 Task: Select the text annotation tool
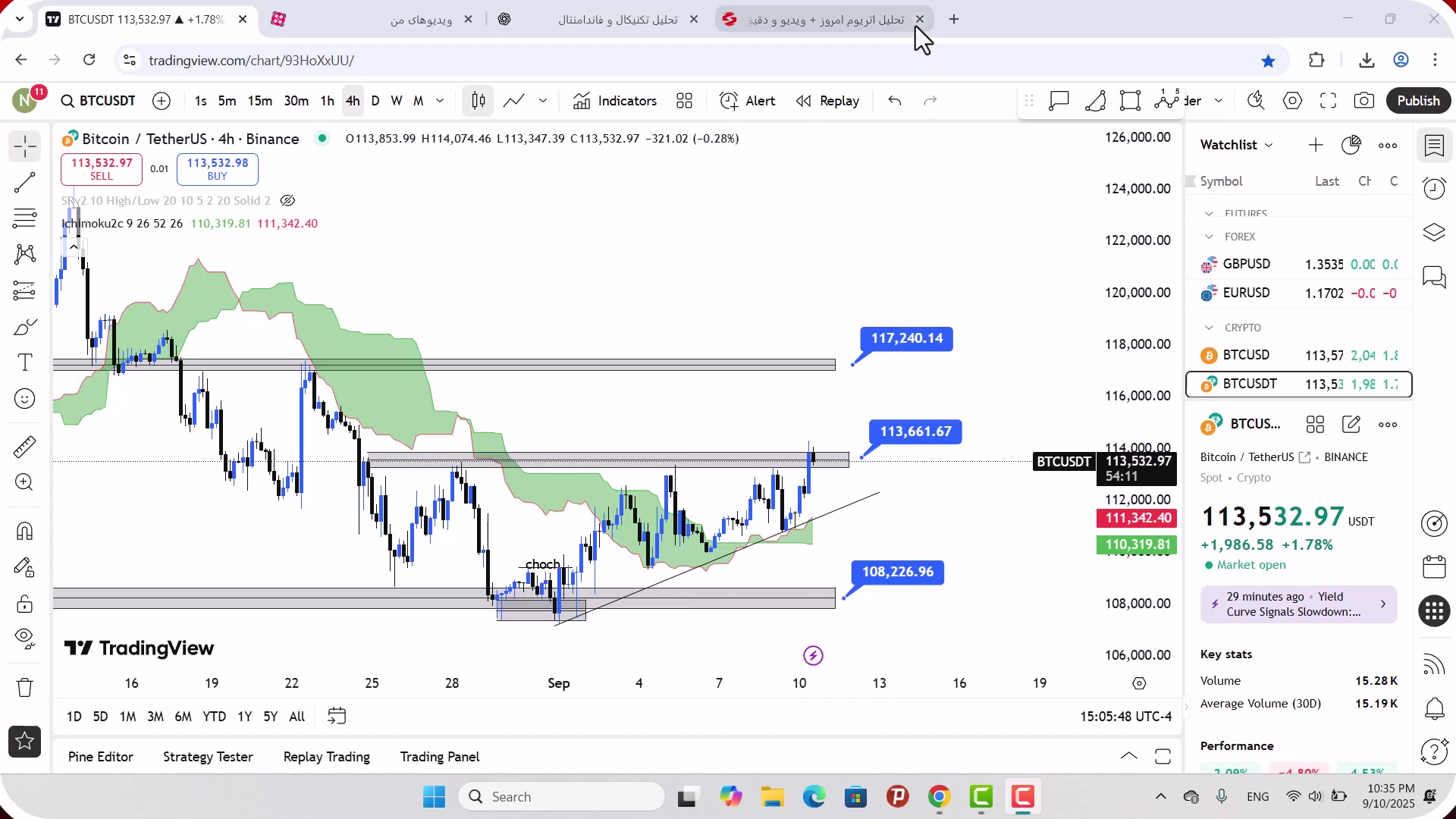coord(24,362)
